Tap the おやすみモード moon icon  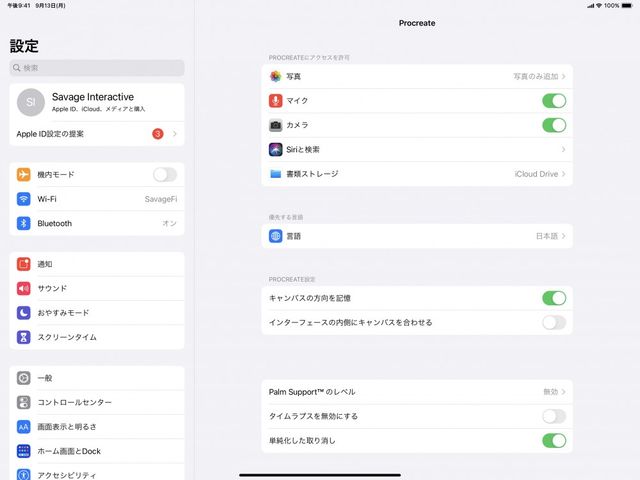pyautogui.click(x=24, y=313)
